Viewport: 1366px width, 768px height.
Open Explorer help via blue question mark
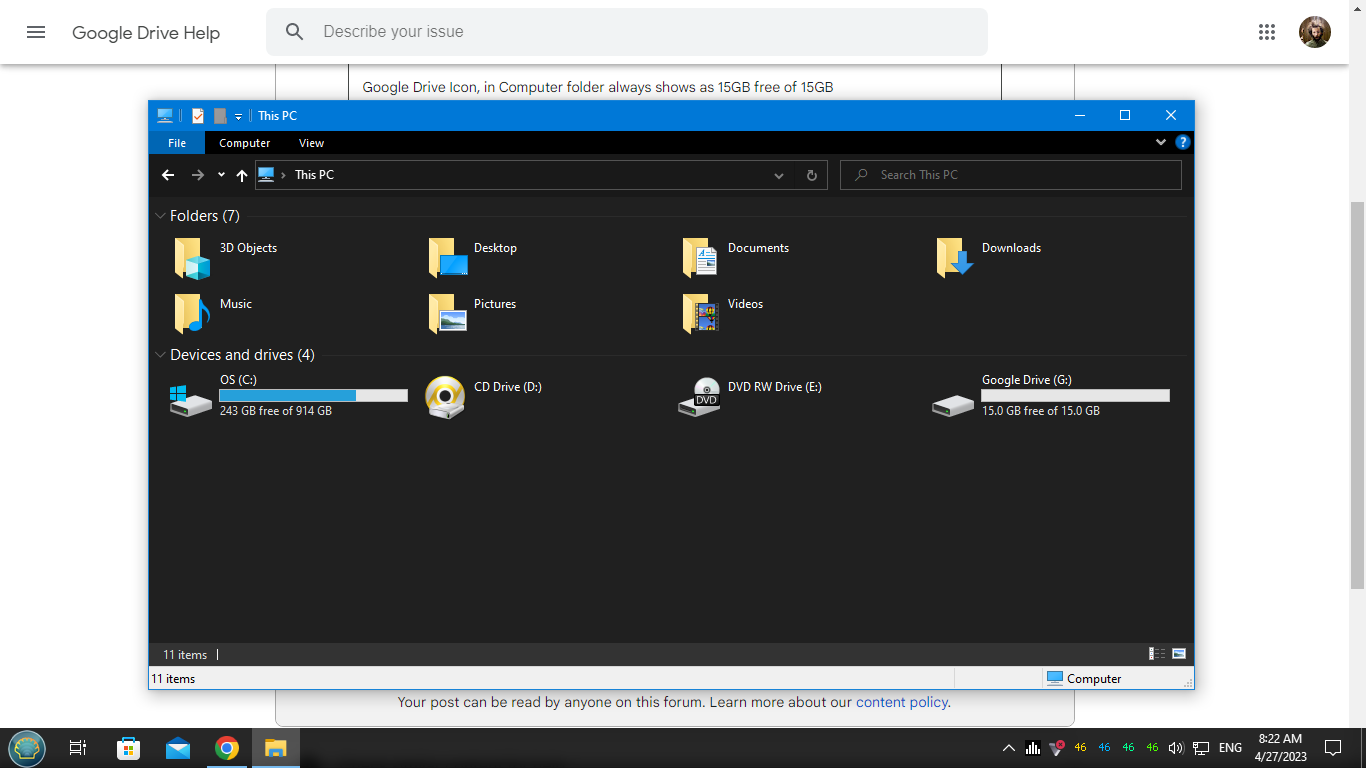pos(1183,143)
